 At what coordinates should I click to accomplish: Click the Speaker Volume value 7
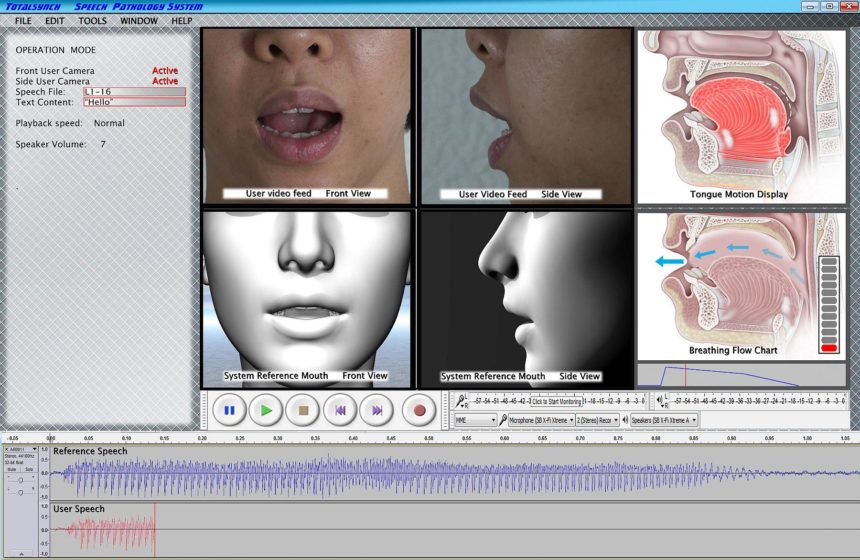103,144
